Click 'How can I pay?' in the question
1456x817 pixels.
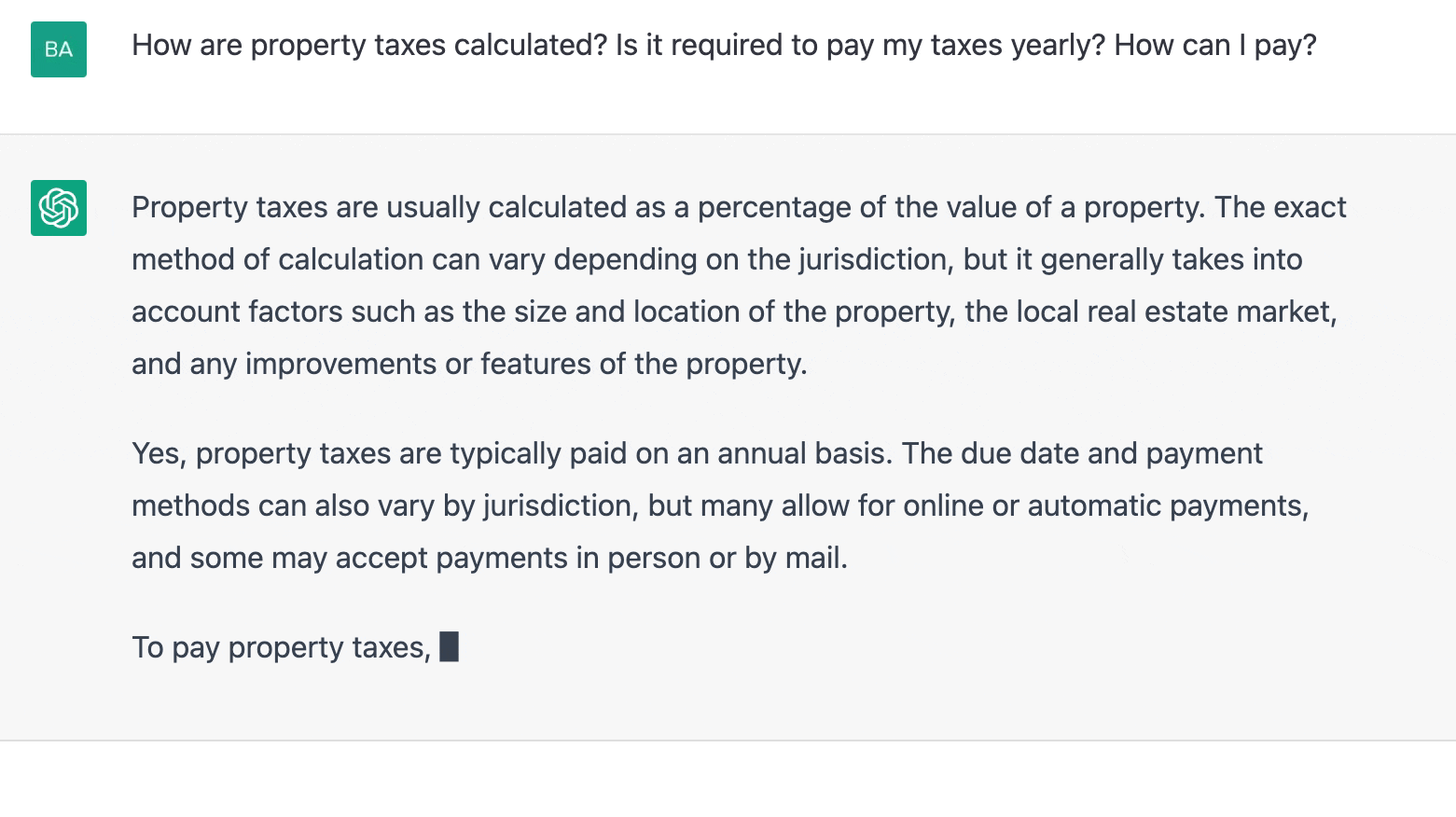tap(1214, 45)
